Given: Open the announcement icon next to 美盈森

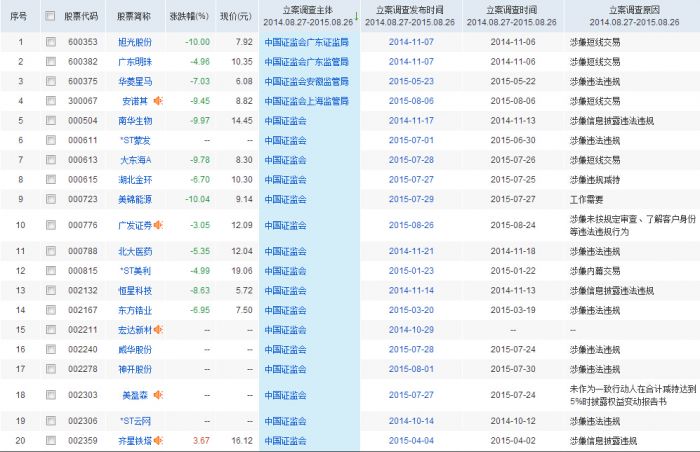Looking at the screenshot, I should point(157,395).
